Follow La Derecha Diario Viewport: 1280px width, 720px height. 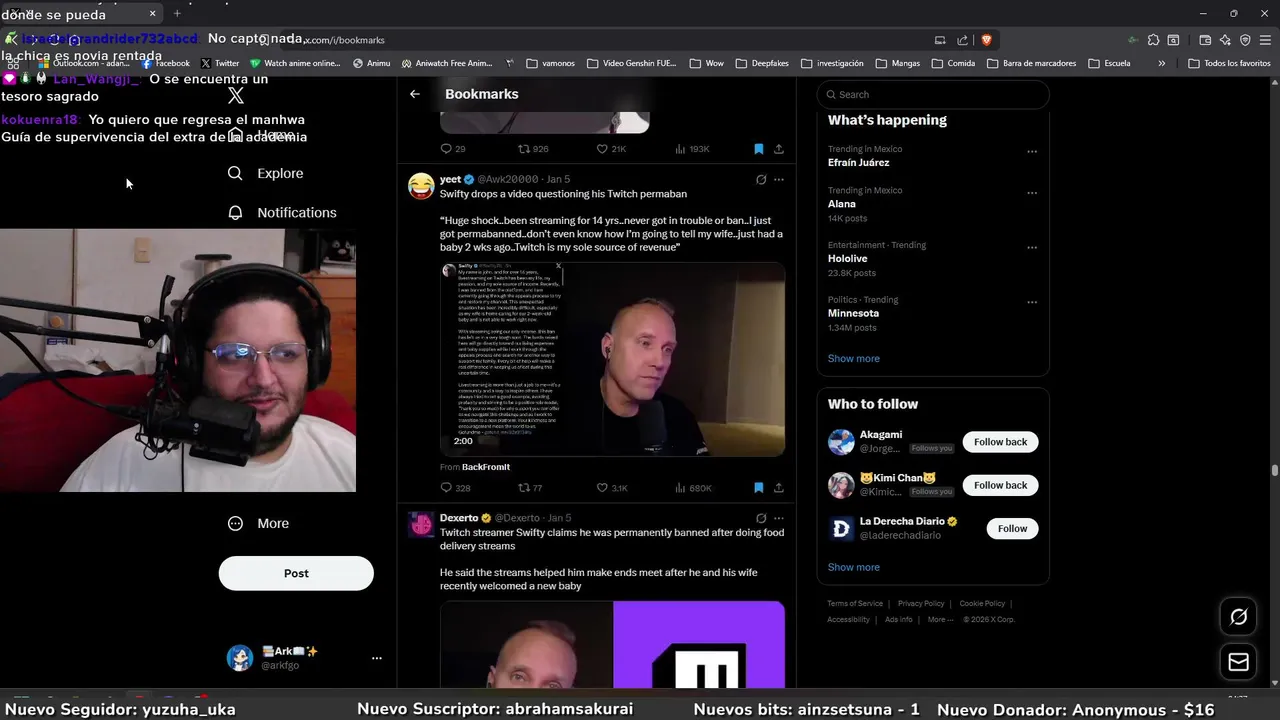[x=1012, y=528]
